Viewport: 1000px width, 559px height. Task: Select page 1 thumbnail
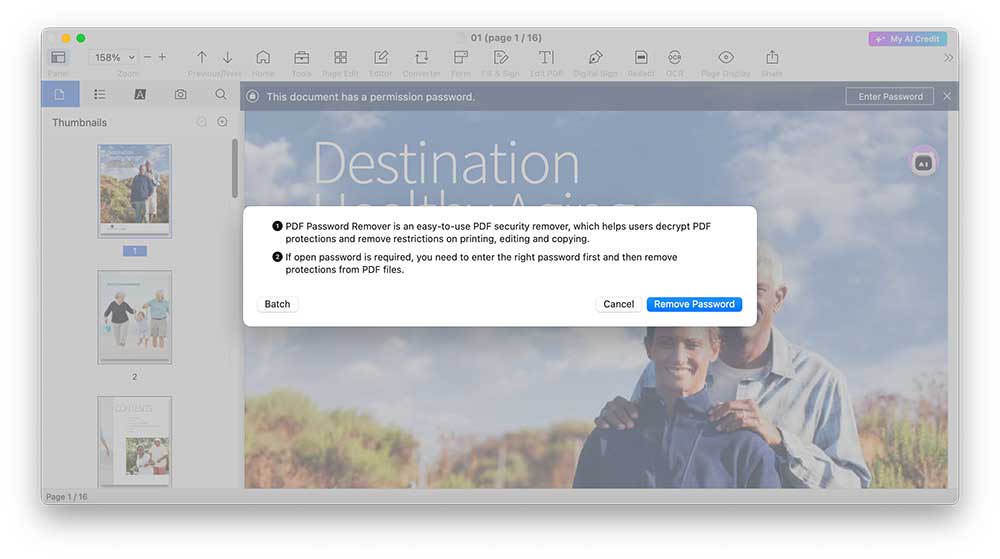135,191
